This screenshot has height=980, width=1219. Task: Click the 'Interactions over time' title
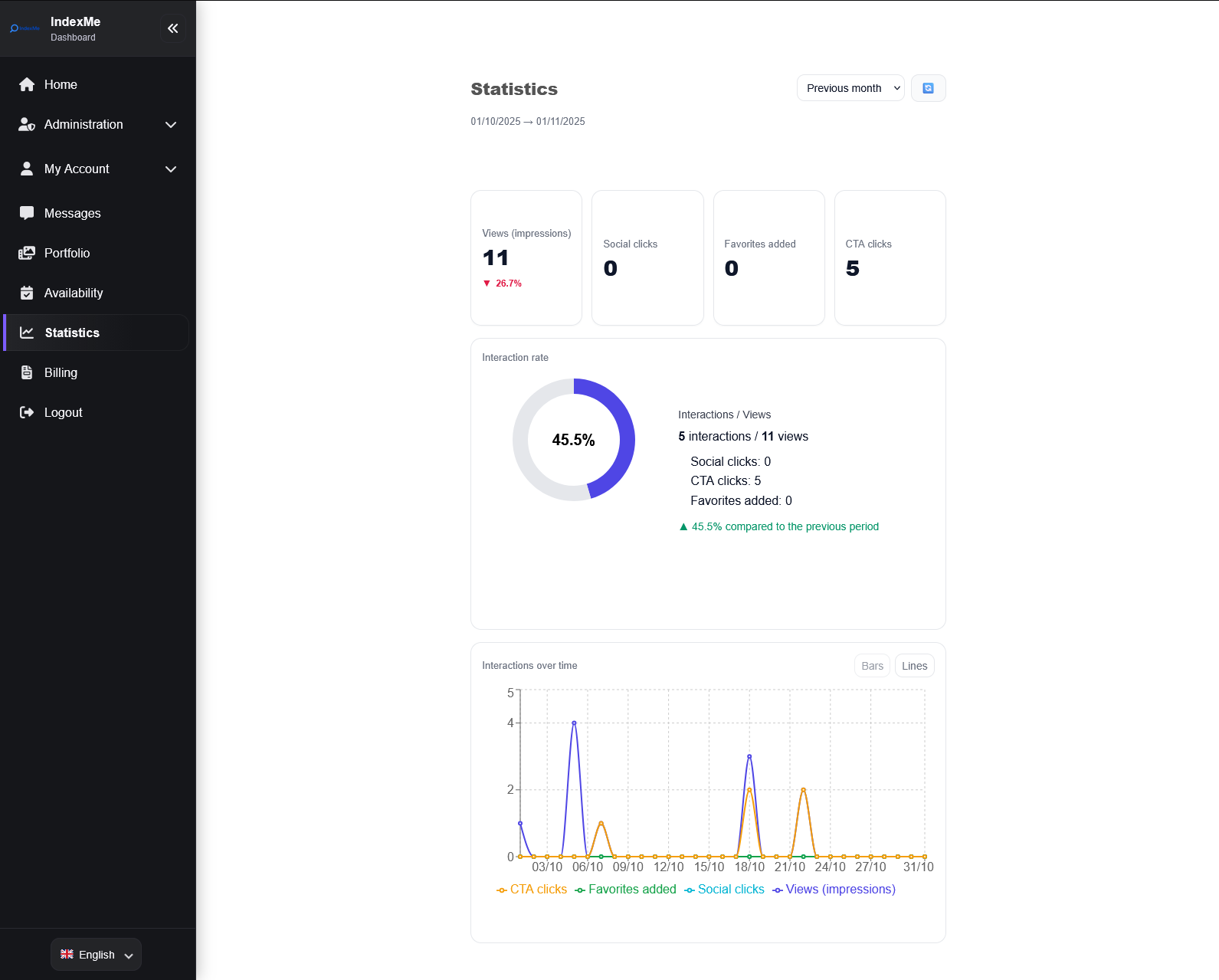point(529,666)
